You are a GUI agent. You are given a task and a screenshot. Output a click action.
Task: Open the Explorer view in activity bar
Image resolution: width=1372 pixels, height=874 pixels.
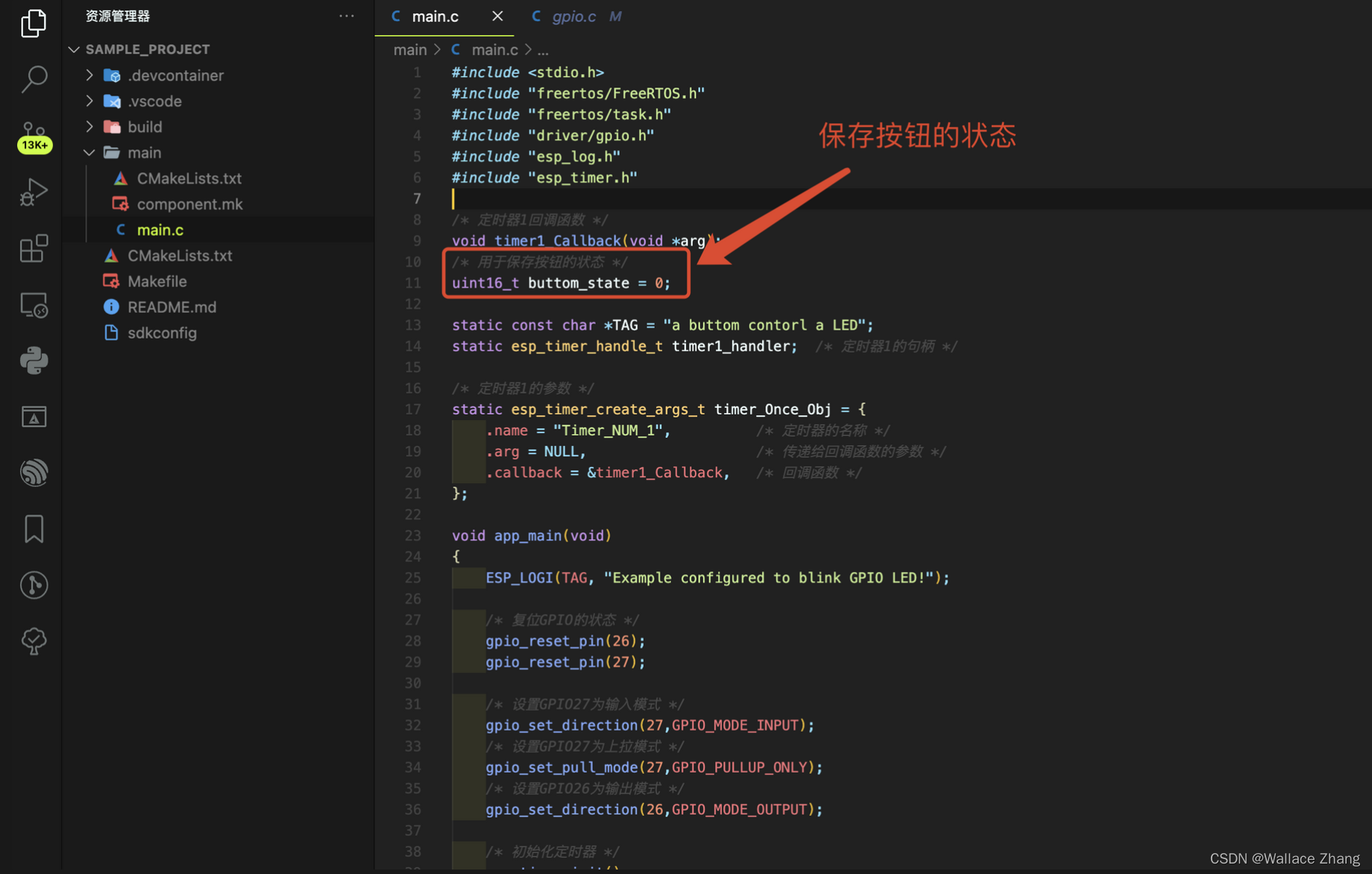pyautogui.click(x=34, y=23)
